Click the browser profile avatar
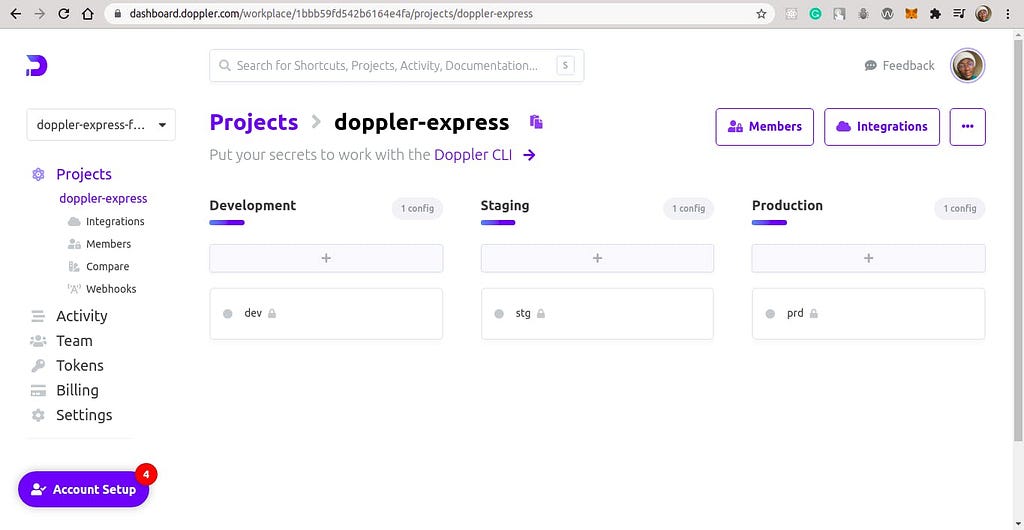 click(983, 14)
